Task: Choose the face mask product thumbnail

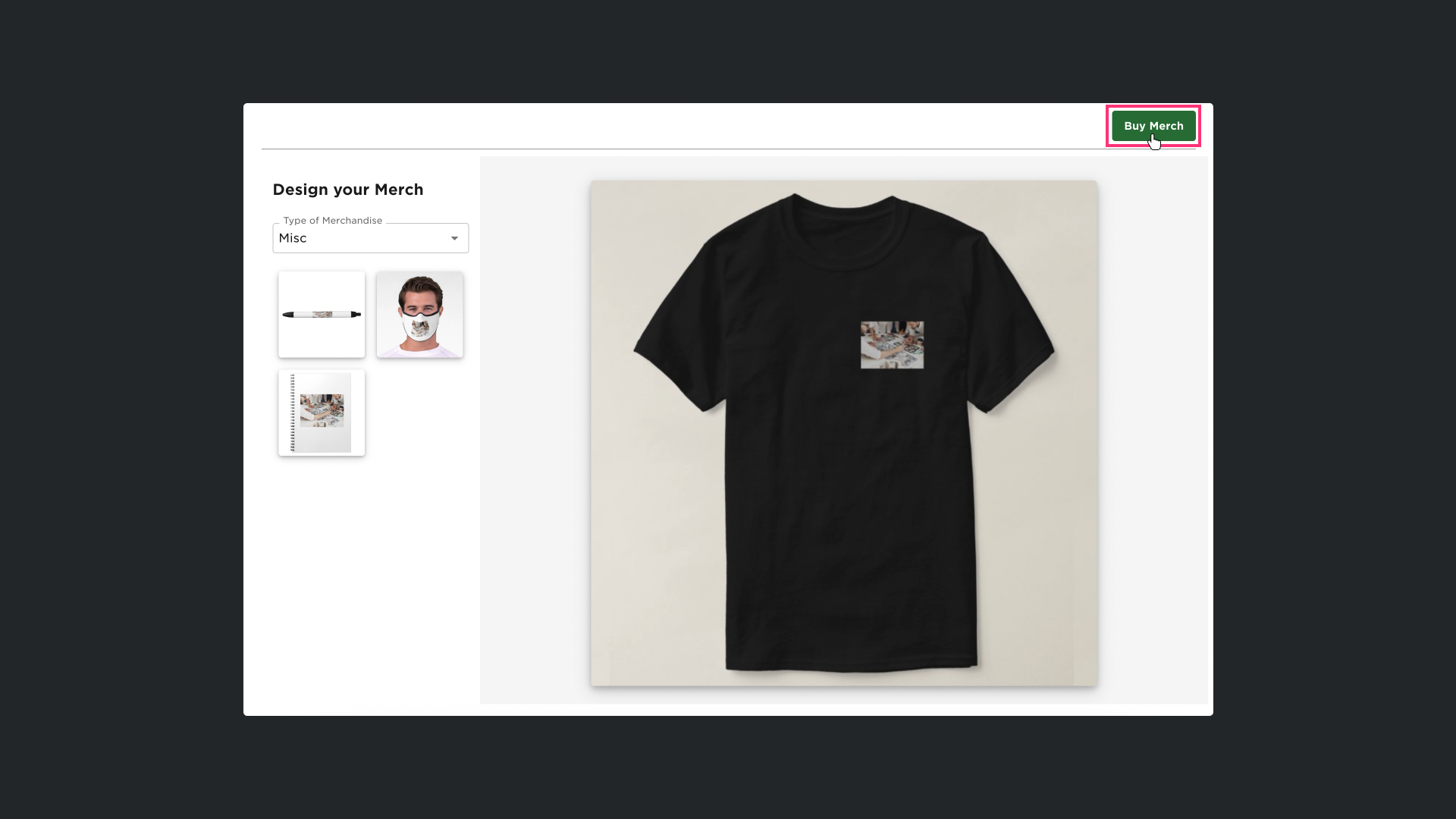Action: [420, 314]
